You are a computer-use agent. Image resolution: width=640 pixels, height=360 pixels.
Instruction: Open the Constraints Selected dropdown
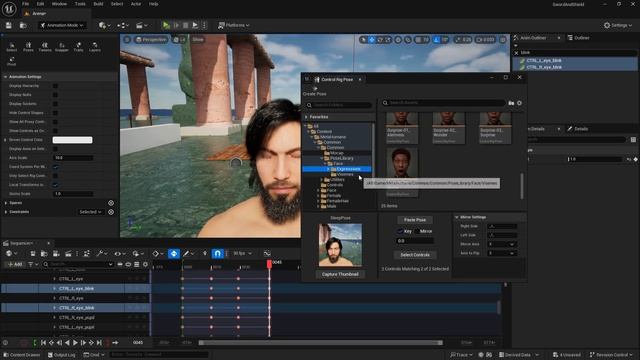point(90,212)
